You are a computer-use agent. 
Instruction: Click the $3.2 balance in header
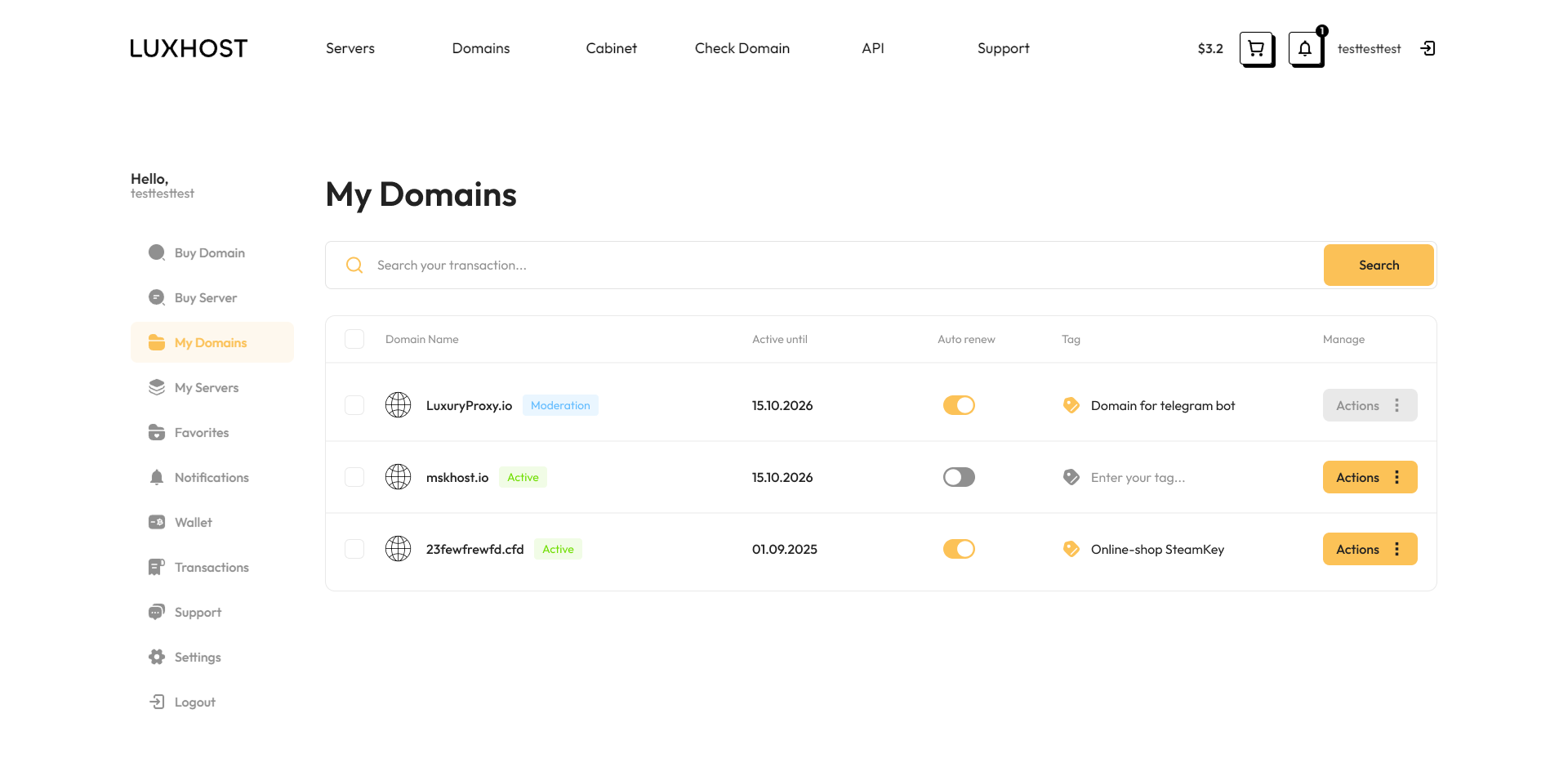point(1210,49)
